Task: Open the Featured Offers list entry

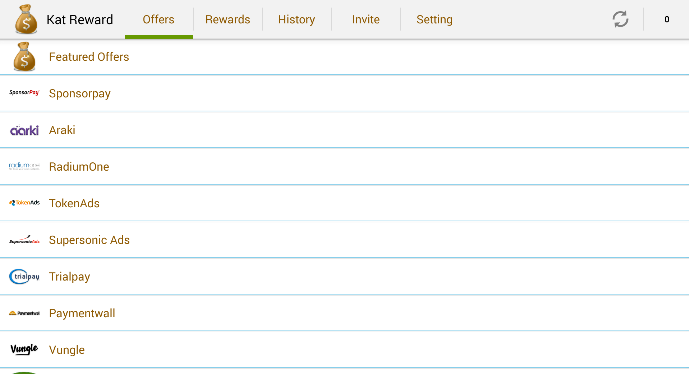Action: [x=344, y=57]
